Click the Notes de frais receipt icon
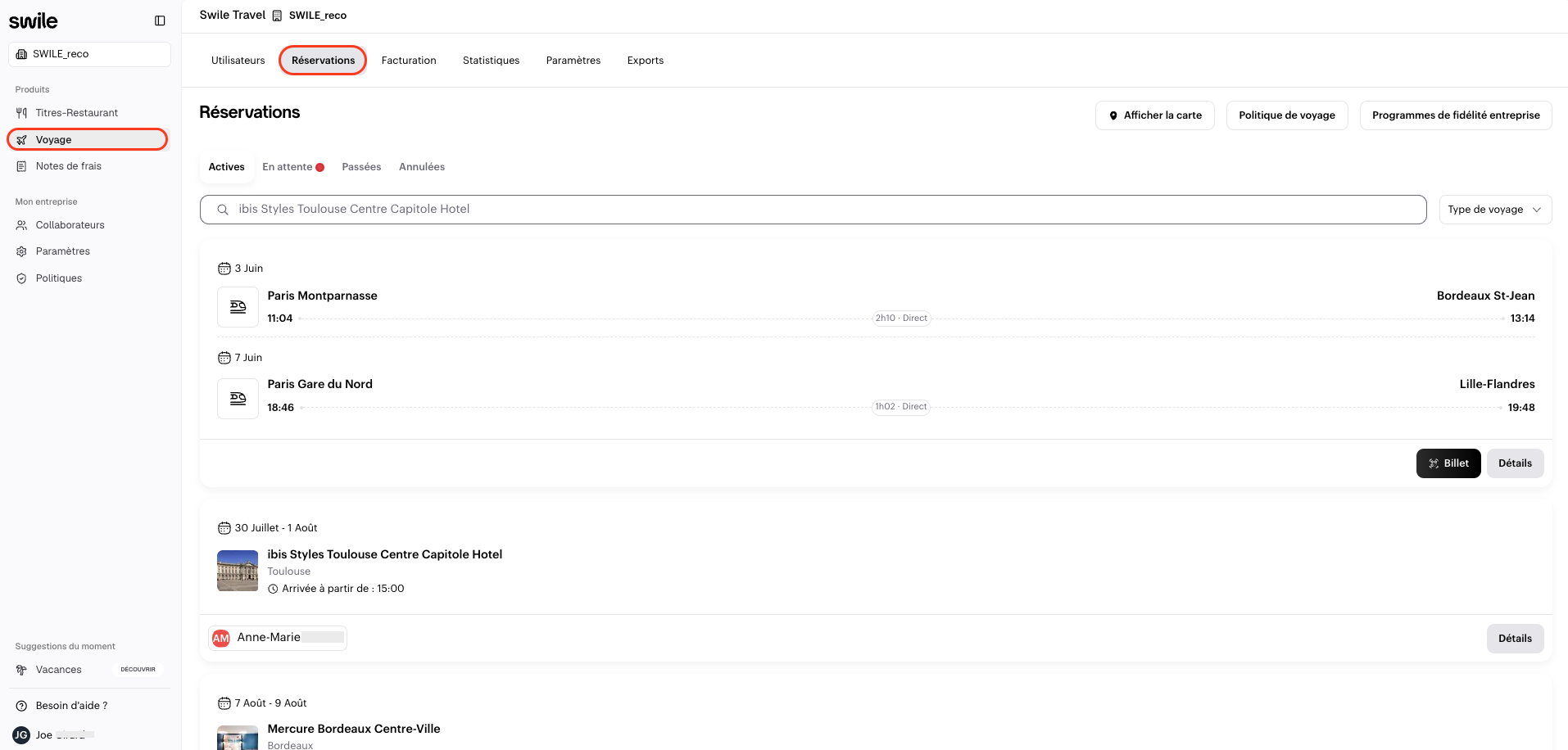The width and height of the screenshot is (1568, 750). [21, 166]
